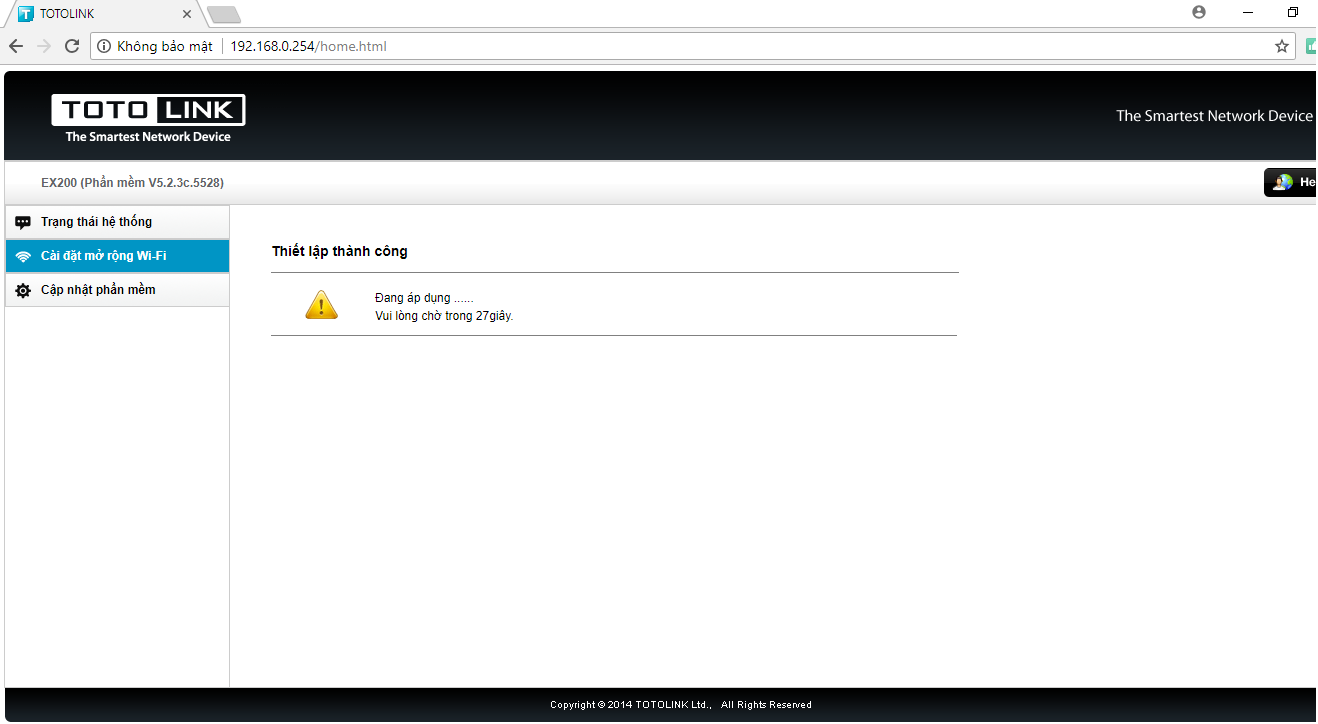Select Cài đặt mở rộng Wi-Fi menu item
1318x724 pixels.
pos(103,256)
